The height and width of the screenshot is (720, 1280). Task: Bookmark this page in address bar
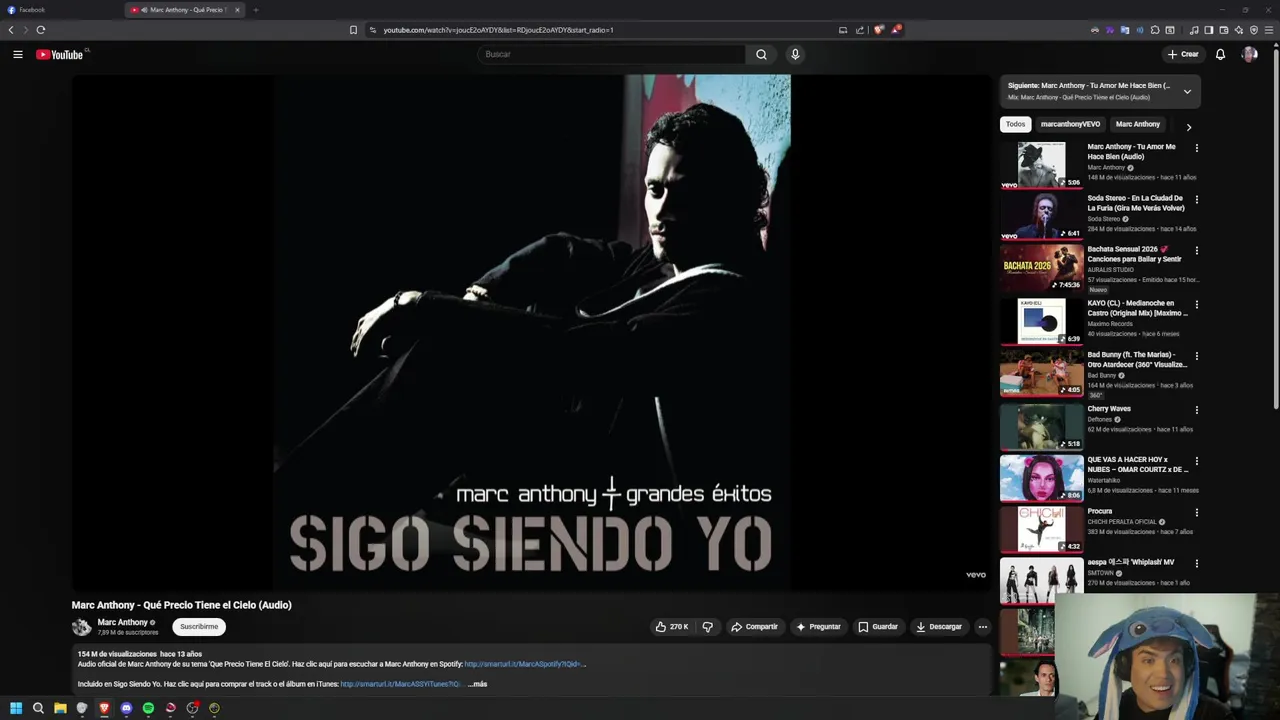tap(353, 30)
